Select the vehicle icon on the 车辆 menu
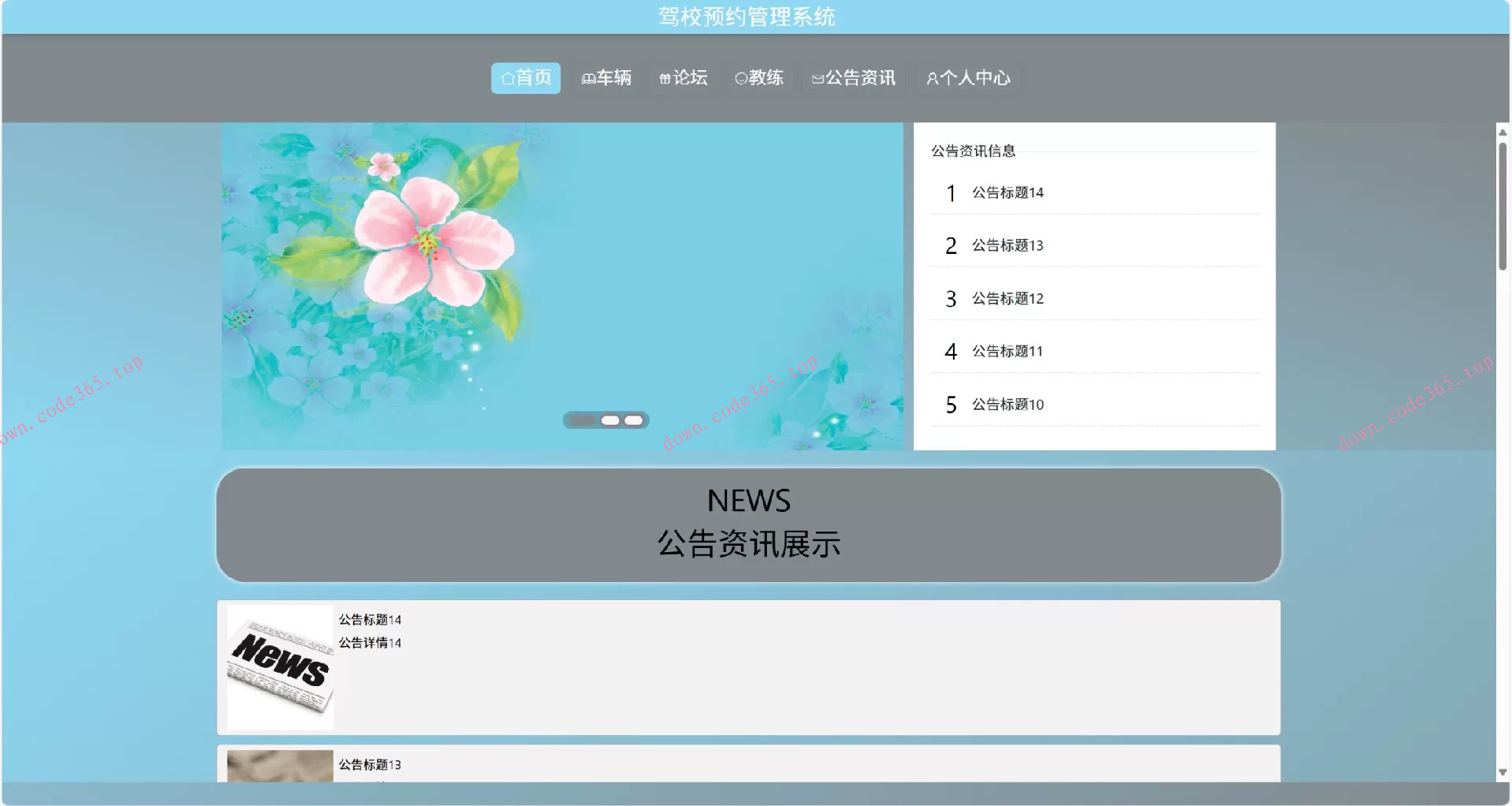This screenshot has width=1512, height=806. coord(587,78)
